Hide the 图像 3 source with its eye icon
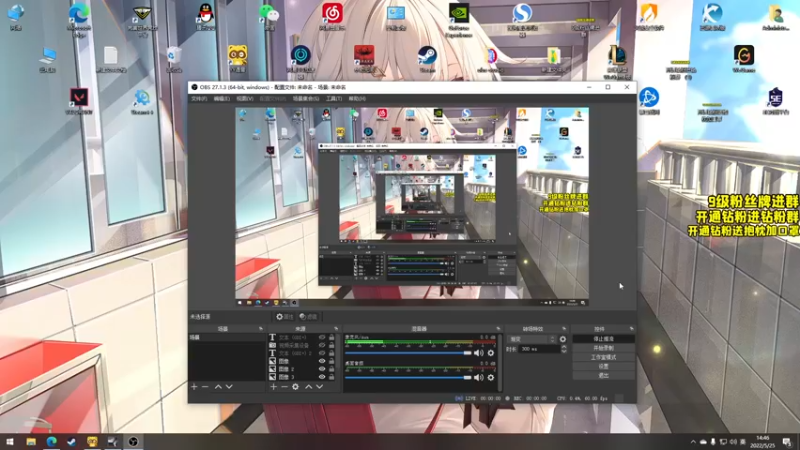 pos(322,377)
